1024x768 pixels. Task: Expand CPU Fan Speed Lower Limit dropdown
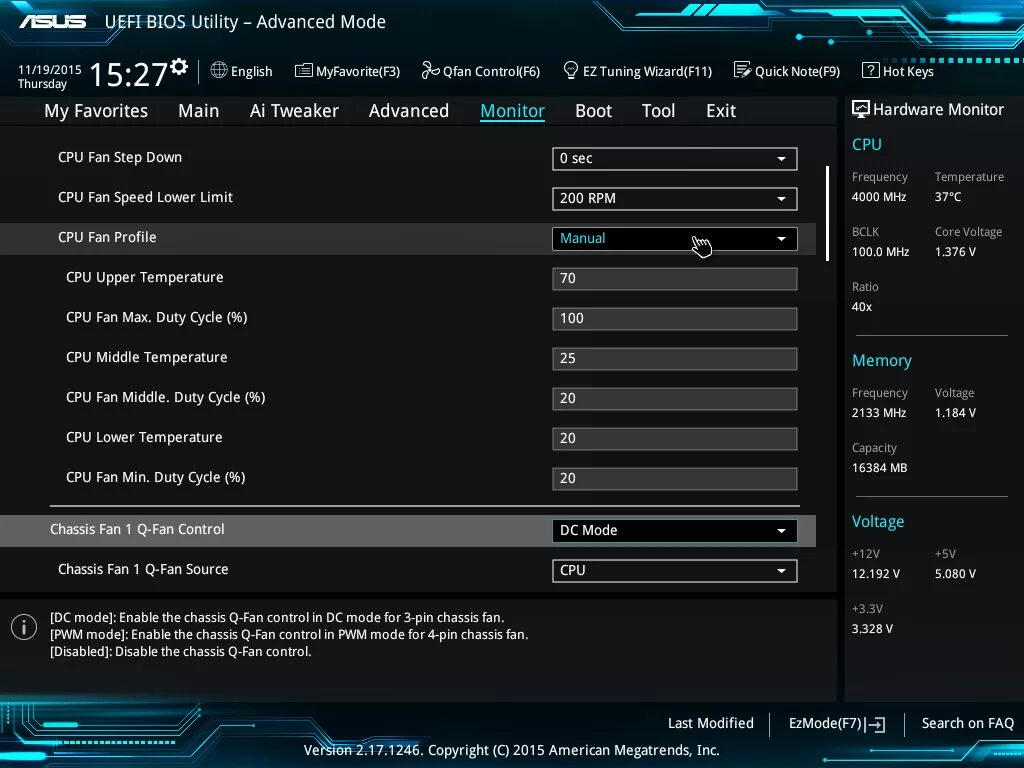(x=674, y=199)
